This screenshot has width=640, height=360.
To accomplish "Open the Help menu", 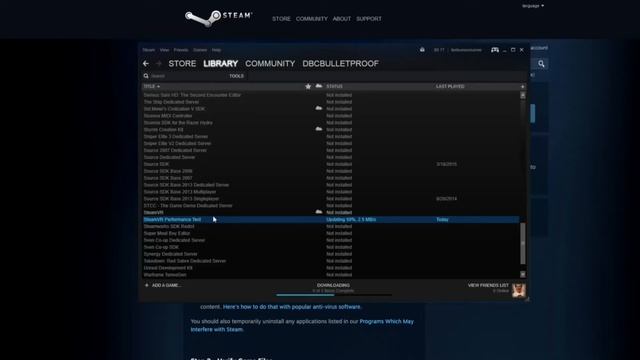I will pos(216,50).
